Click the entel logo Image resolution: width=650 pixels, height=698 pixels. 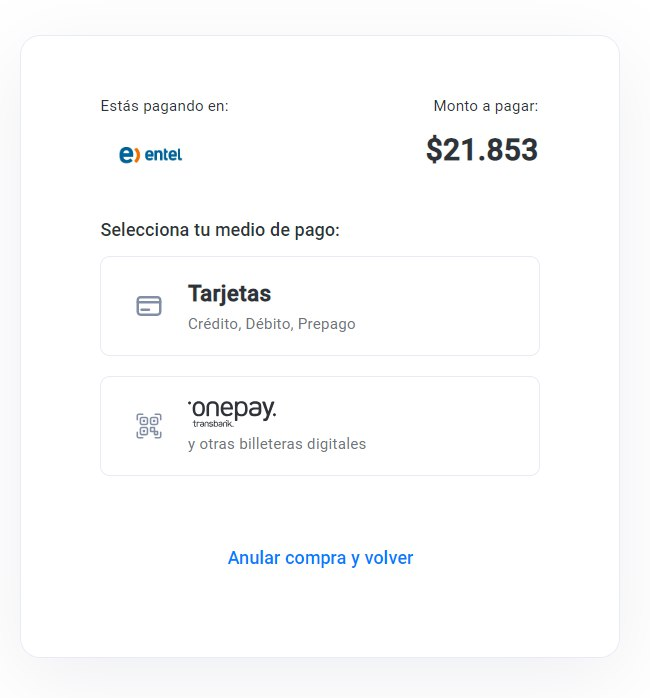coord(150,154)
